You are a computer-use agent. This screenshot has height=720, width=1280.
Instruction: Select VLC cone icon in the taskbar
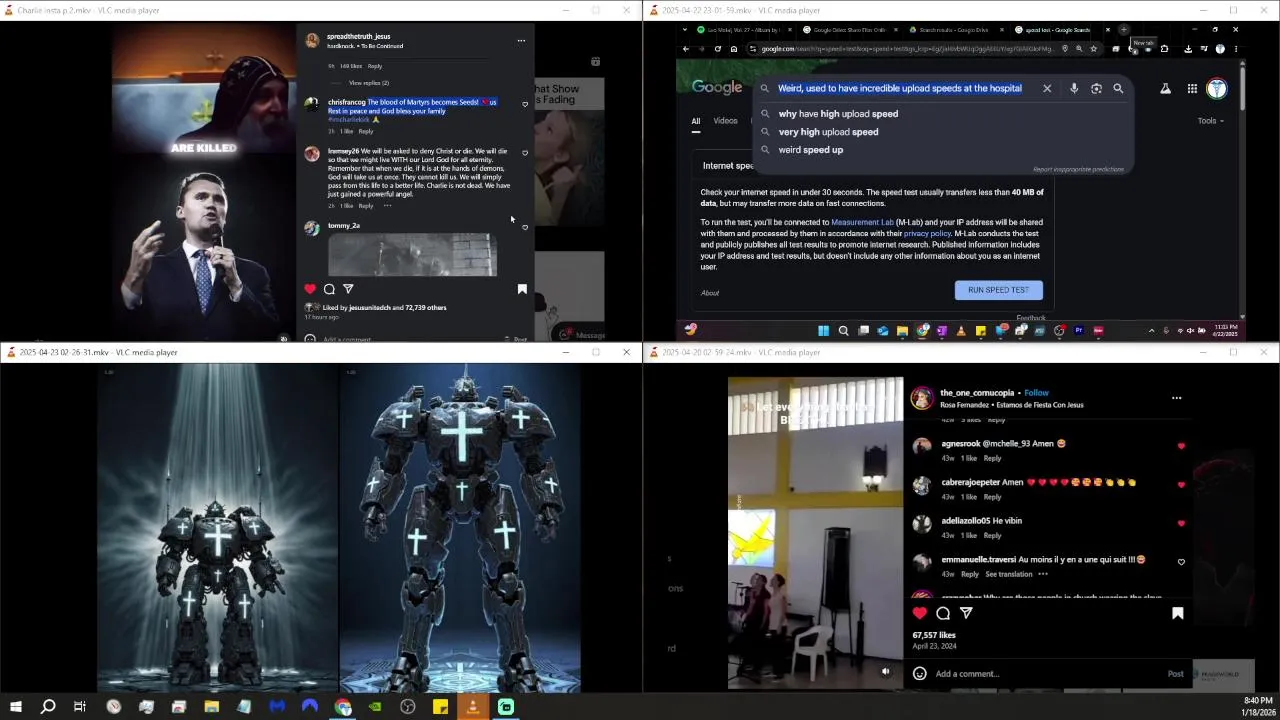[x=473, y=707]
